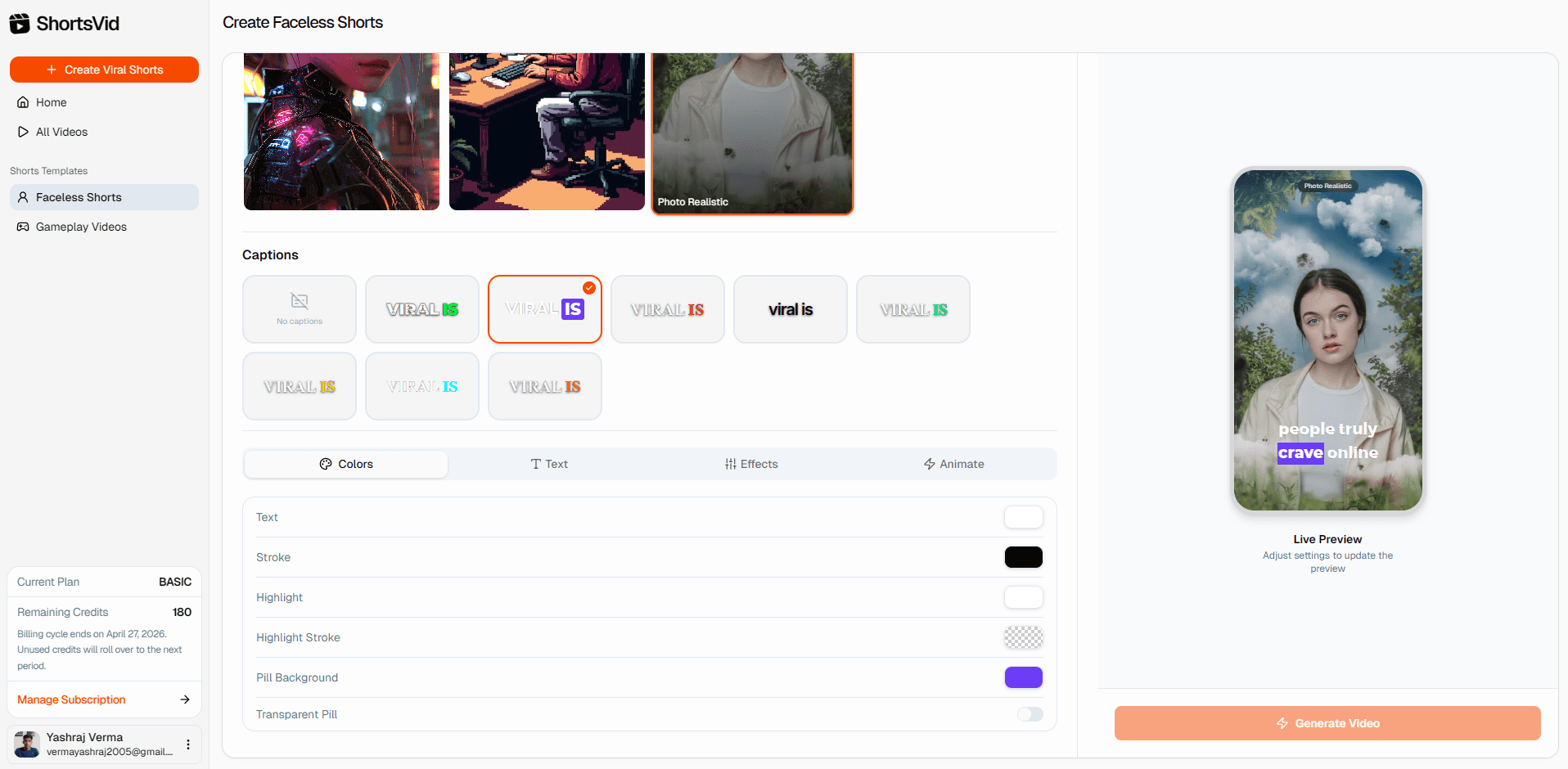Choose the lowercase 'viral is' caption style
This screenshot has height=769, width=1568.
[791, 309]
